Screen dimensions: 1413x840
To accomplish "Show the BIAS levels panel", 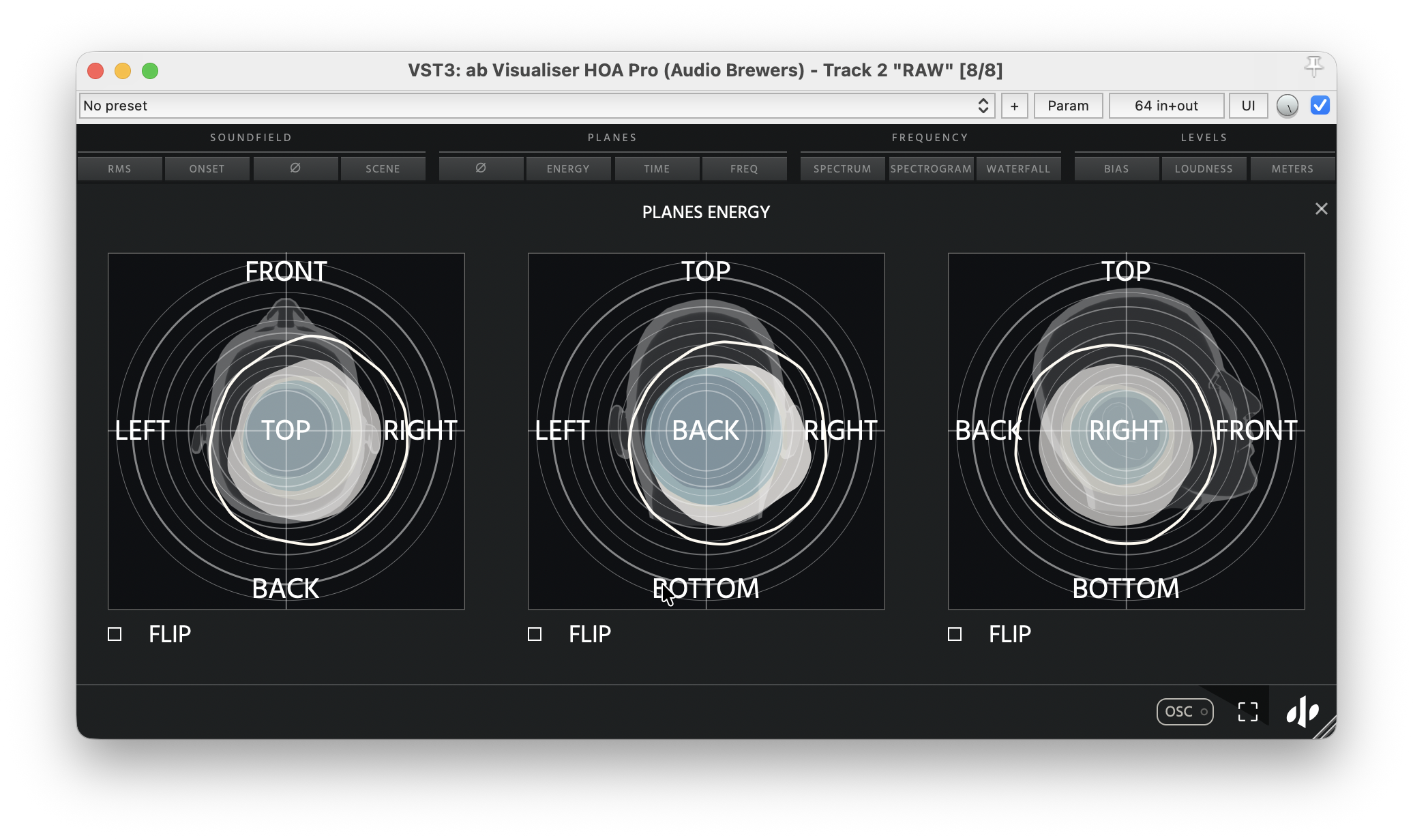I will point(1116,168).
